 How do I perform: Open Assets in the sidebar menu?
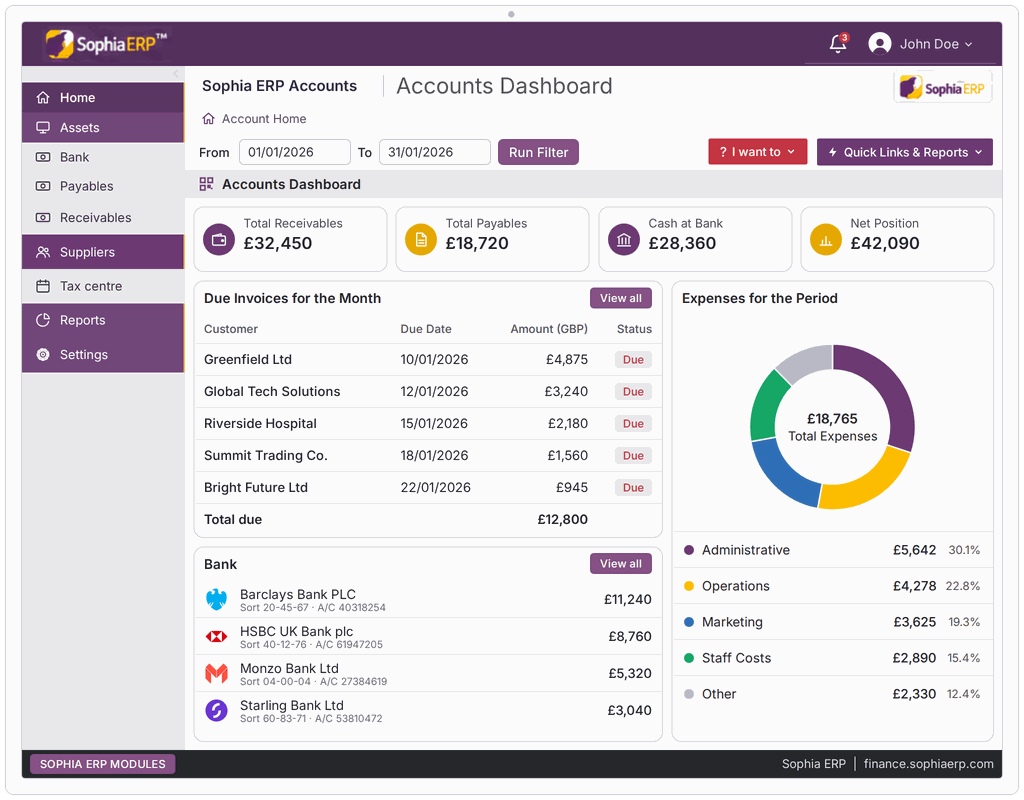tap(103, 127)
